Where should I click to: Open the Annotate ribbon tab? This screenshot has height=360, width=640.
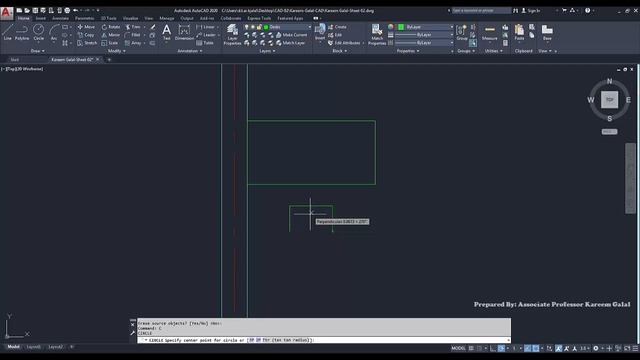pyautogui.click(x=60, y=18)
